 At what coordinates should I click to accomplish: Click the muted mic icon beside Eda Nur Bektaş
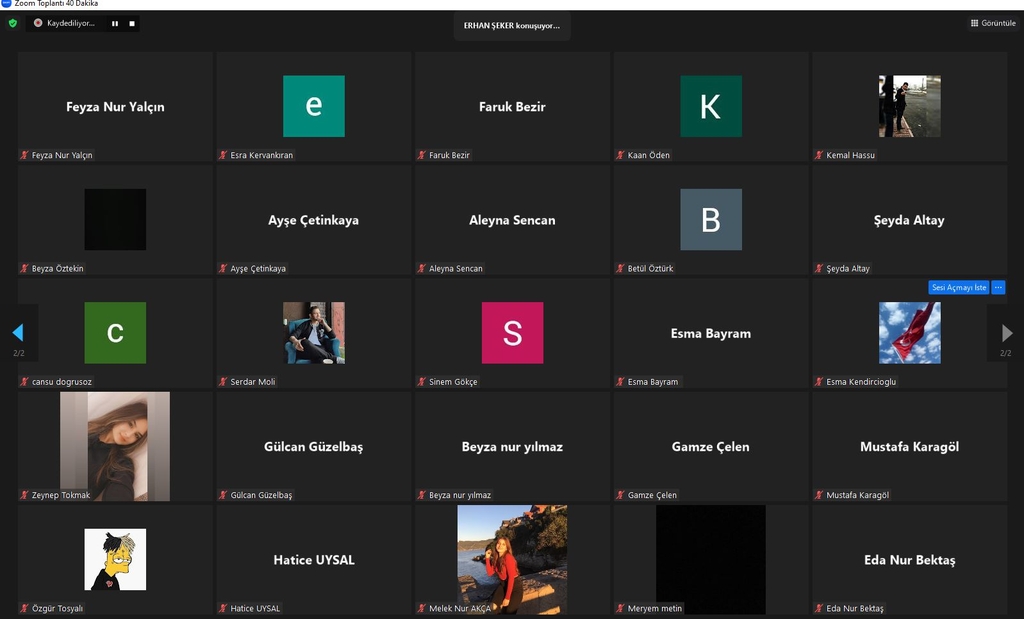pyautogui.click(x=819, y=609)
